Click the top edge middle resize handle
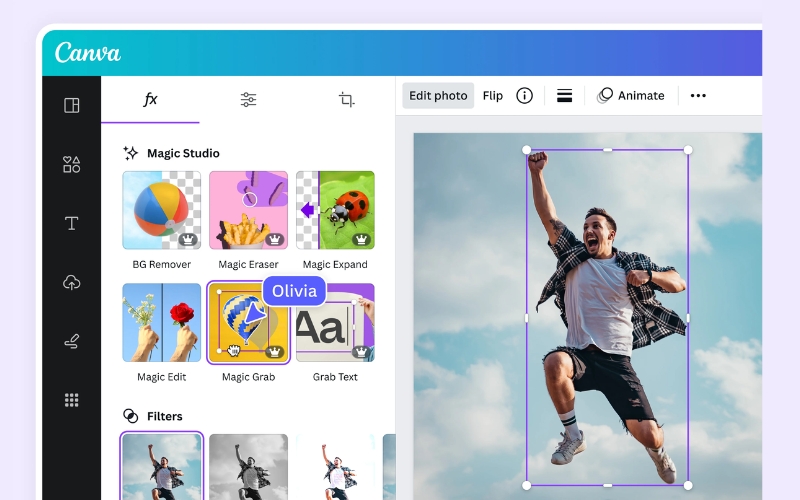 click(607, 150)
